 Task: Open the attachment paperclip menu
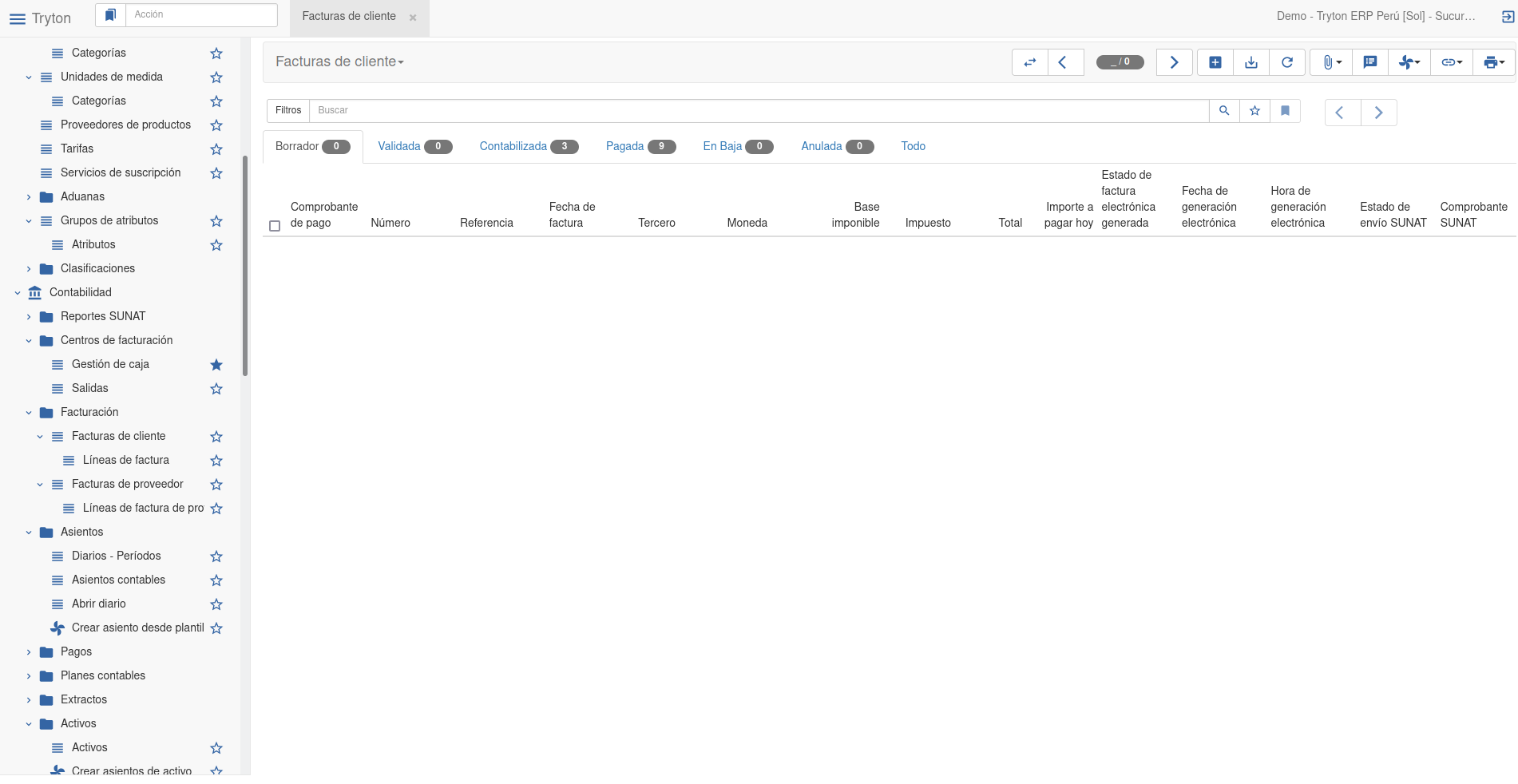coord(1330,62)
